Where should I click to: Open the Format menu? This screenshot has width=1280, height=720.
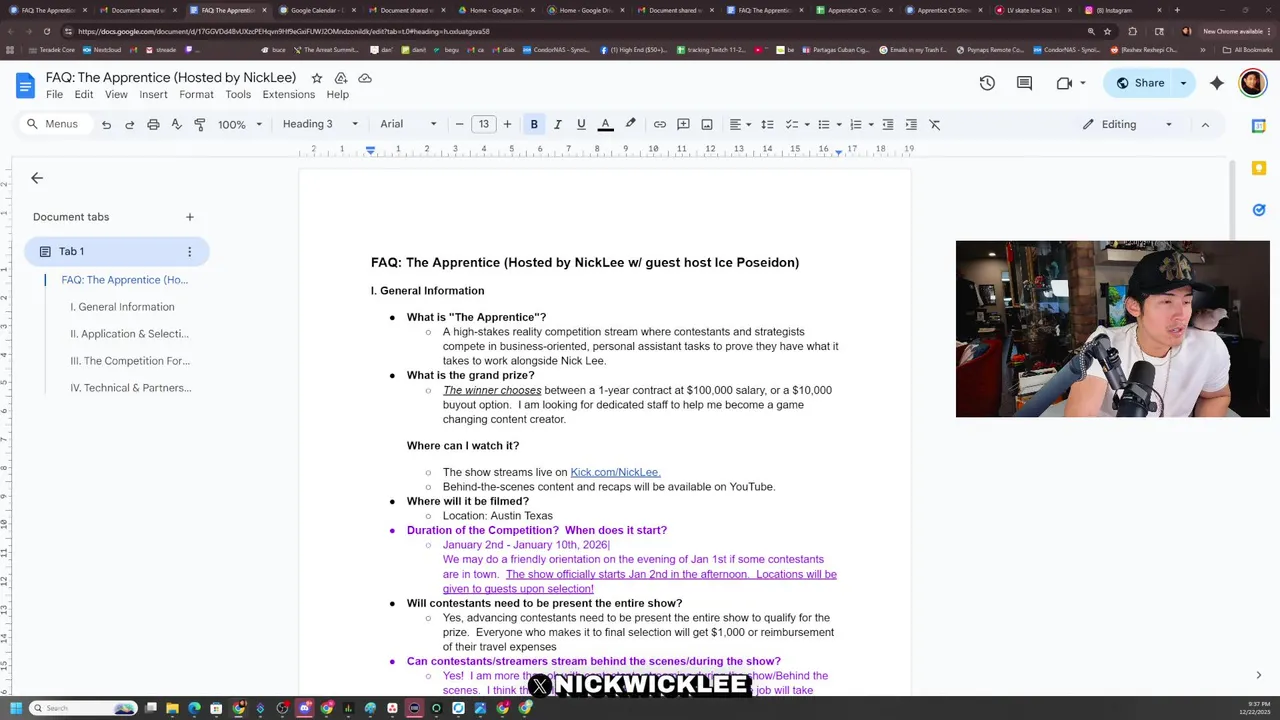tap(196, 95)
